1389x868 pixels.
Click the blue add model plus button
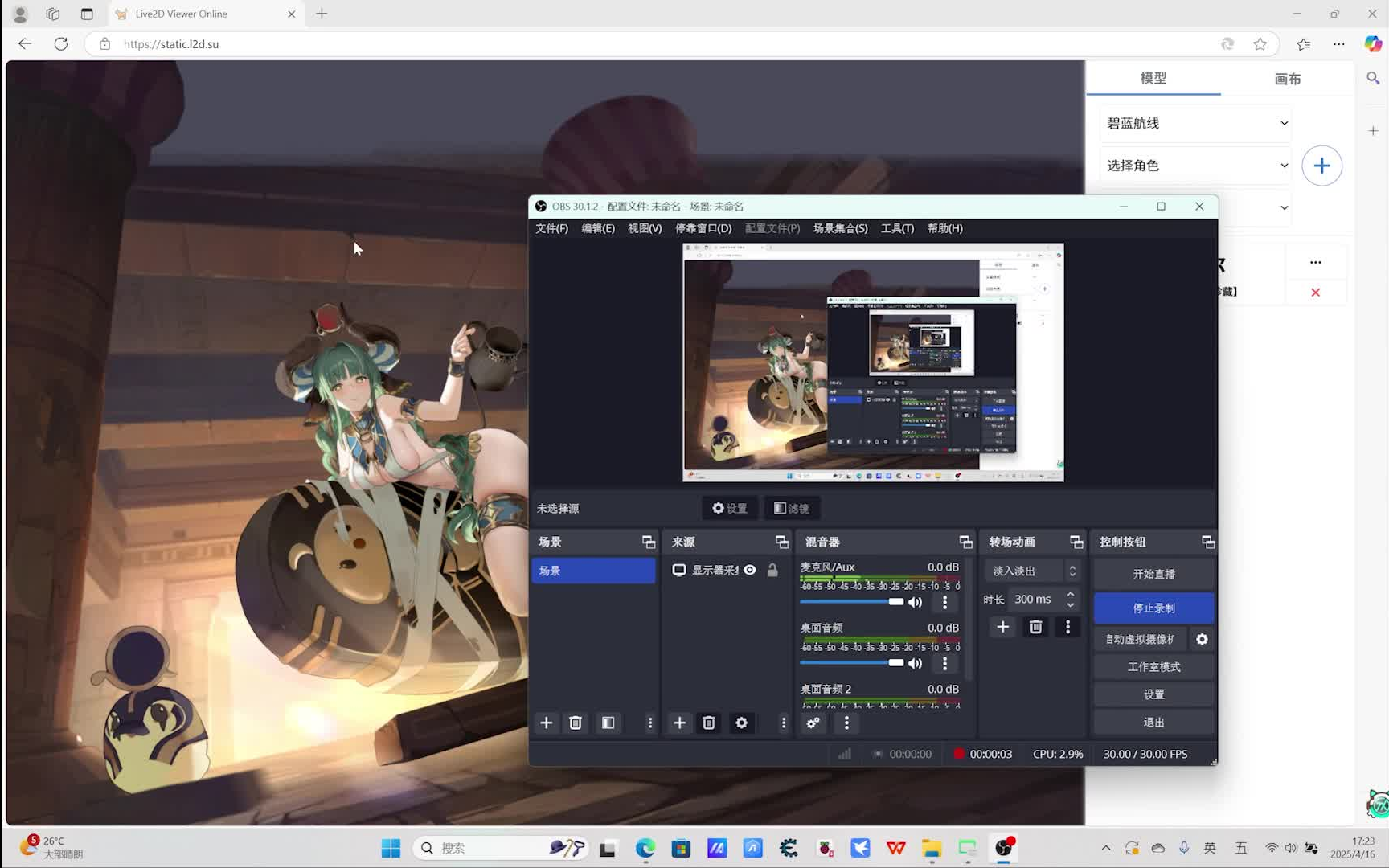(1322, 166)
